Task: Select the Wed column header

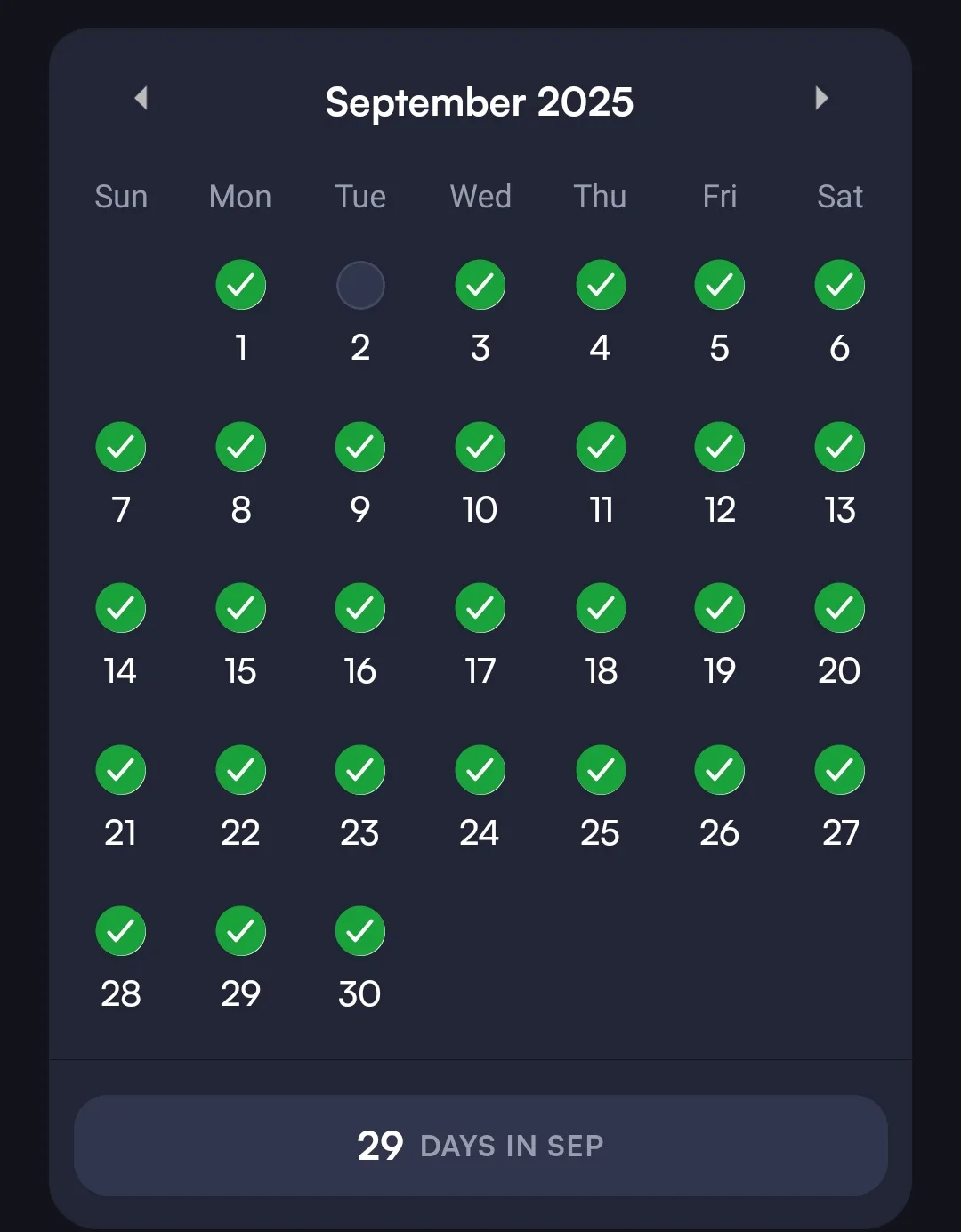Action: pos(480,197)
